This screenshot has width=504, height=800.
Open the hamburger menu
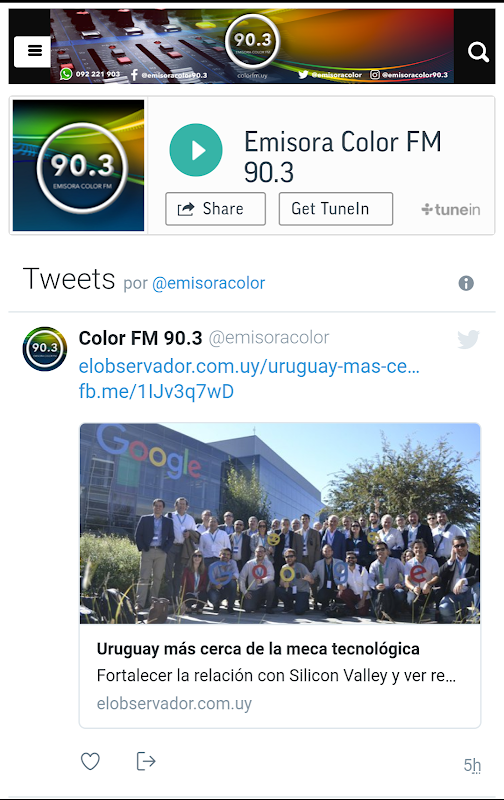32,52
